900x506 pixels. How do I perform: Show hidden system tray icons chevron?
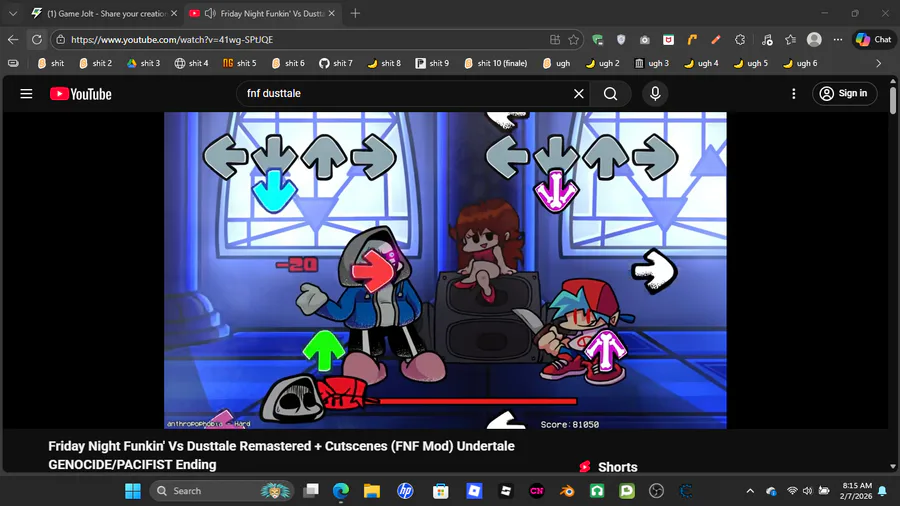(x=750, y=491)
